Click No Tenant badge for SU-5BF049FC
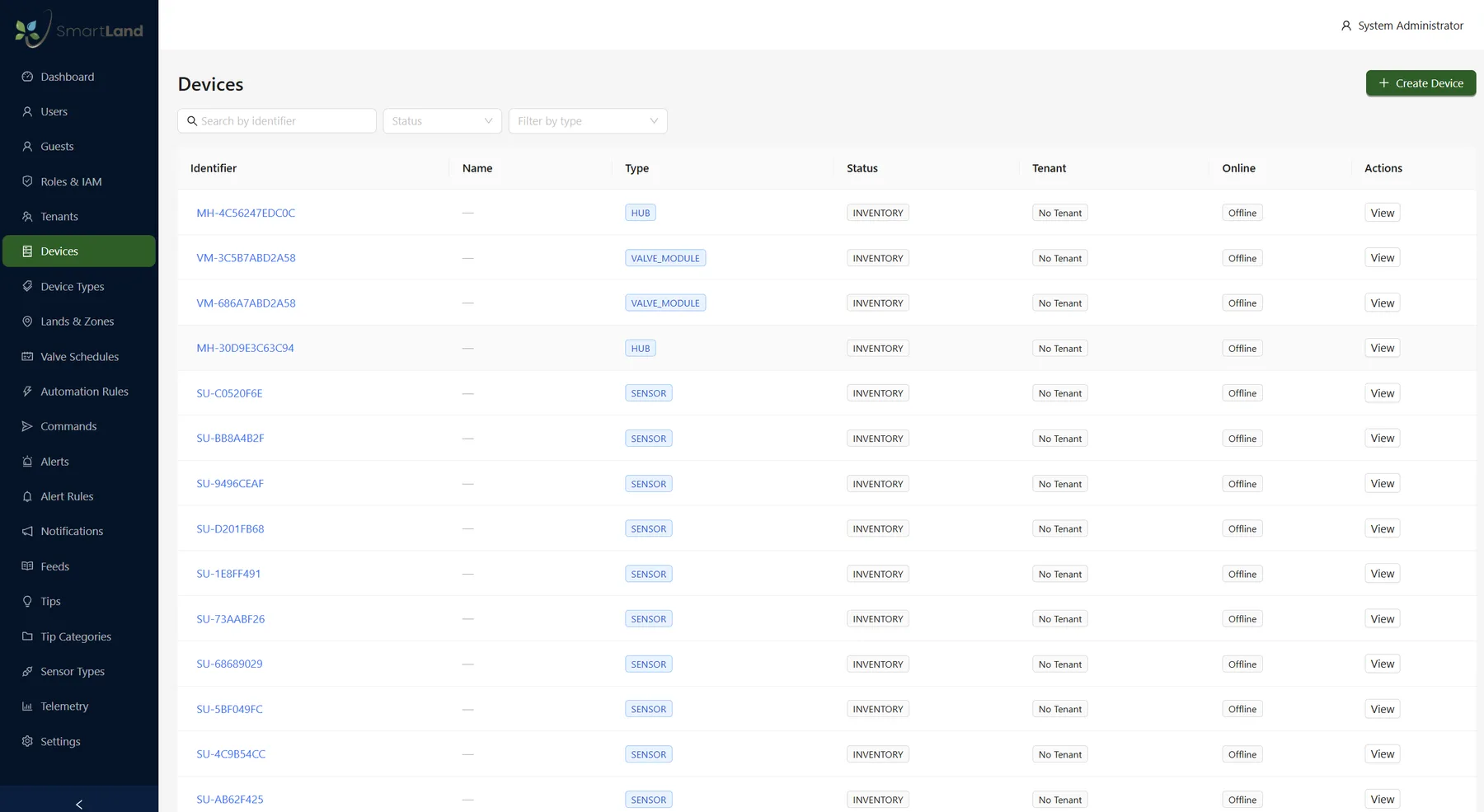The height and width of the screenshot is (812, 1484). [x=1059, y=709]
